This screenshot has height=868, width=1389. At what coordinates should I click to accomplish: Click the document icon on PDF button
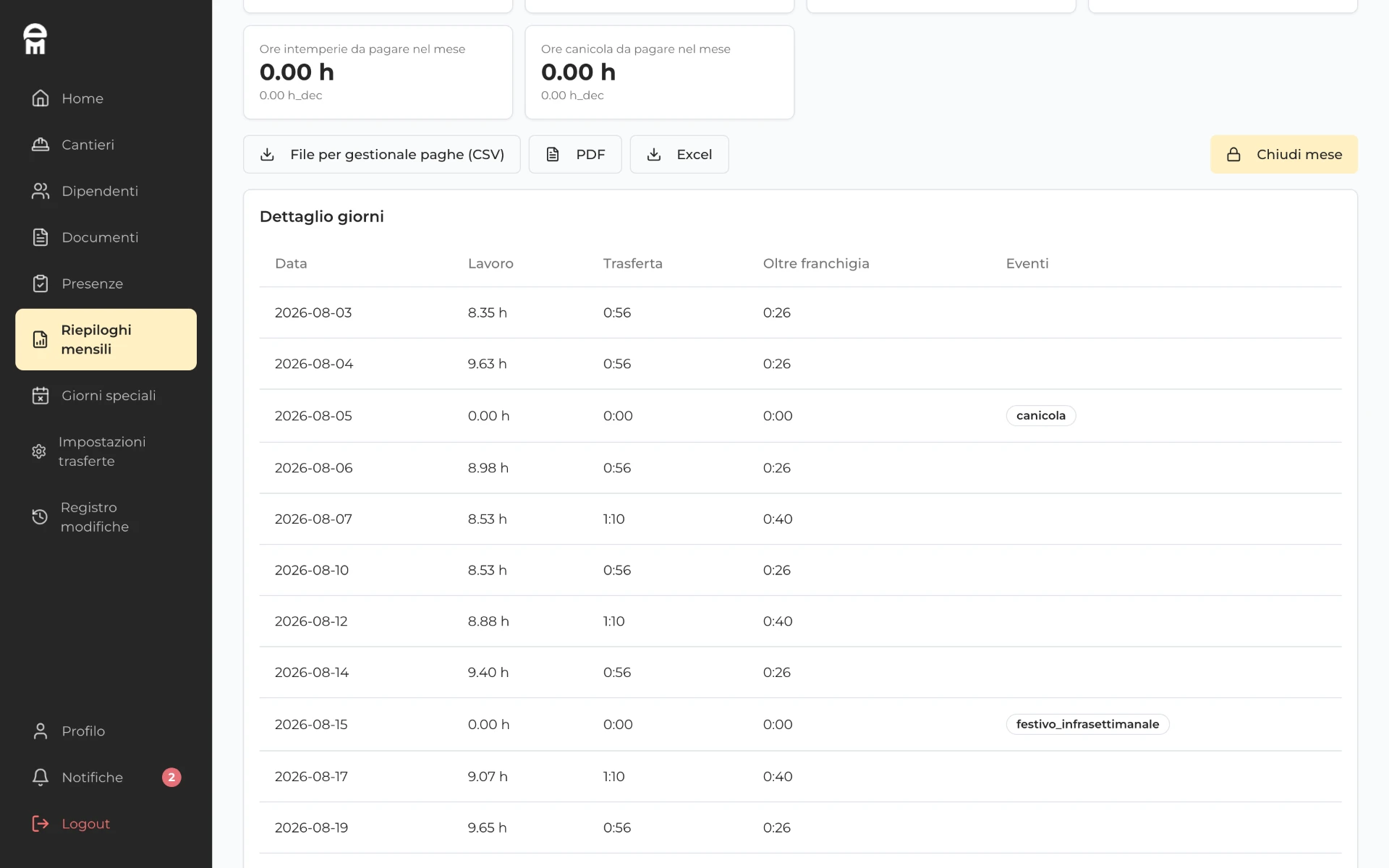tap(553, 154)
